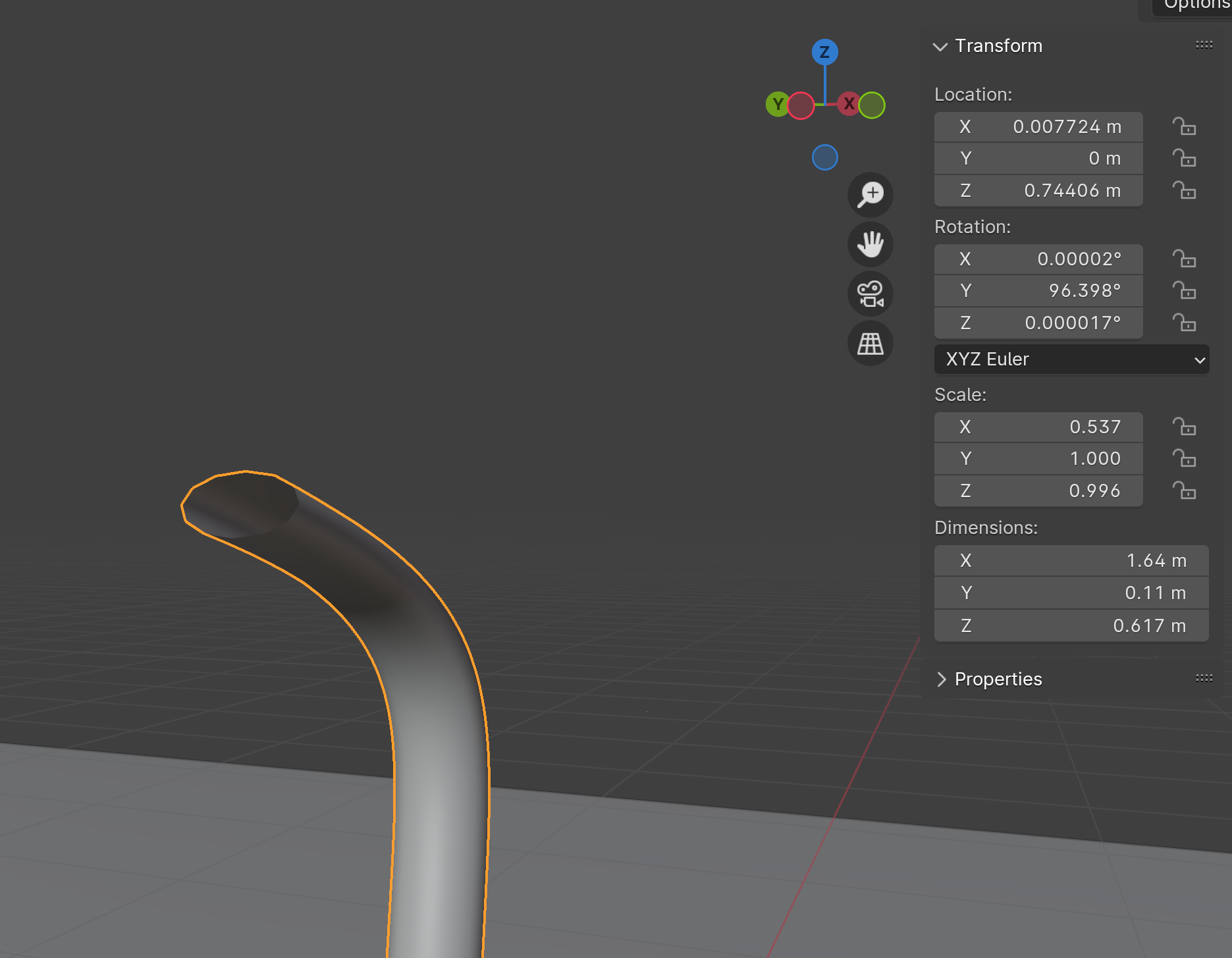The width and height of the screenshot is (1232, 958).
Task: Click the pan view hand icon
Action: click(870, 244)
